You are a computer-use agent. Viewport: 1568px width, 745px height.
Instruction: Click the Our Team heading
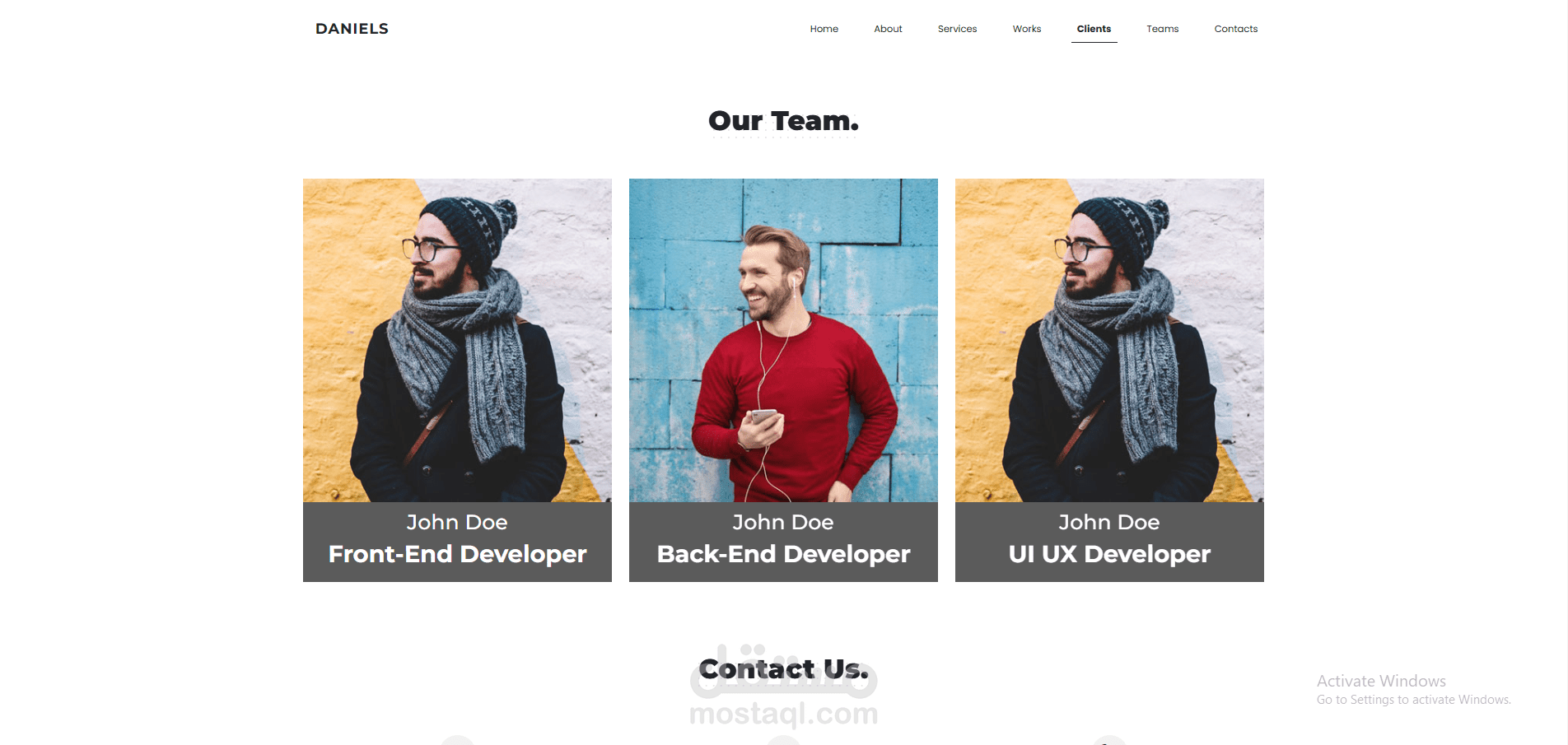(x=783, y=121)
